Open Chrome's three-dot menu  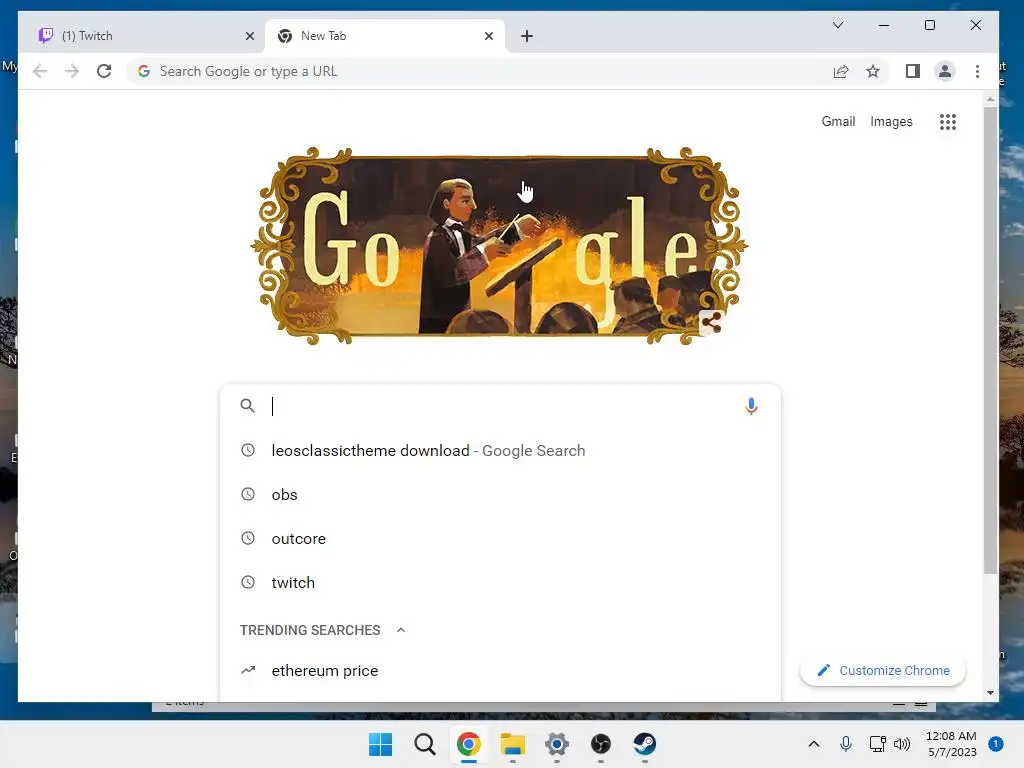(x=977, y=71)
